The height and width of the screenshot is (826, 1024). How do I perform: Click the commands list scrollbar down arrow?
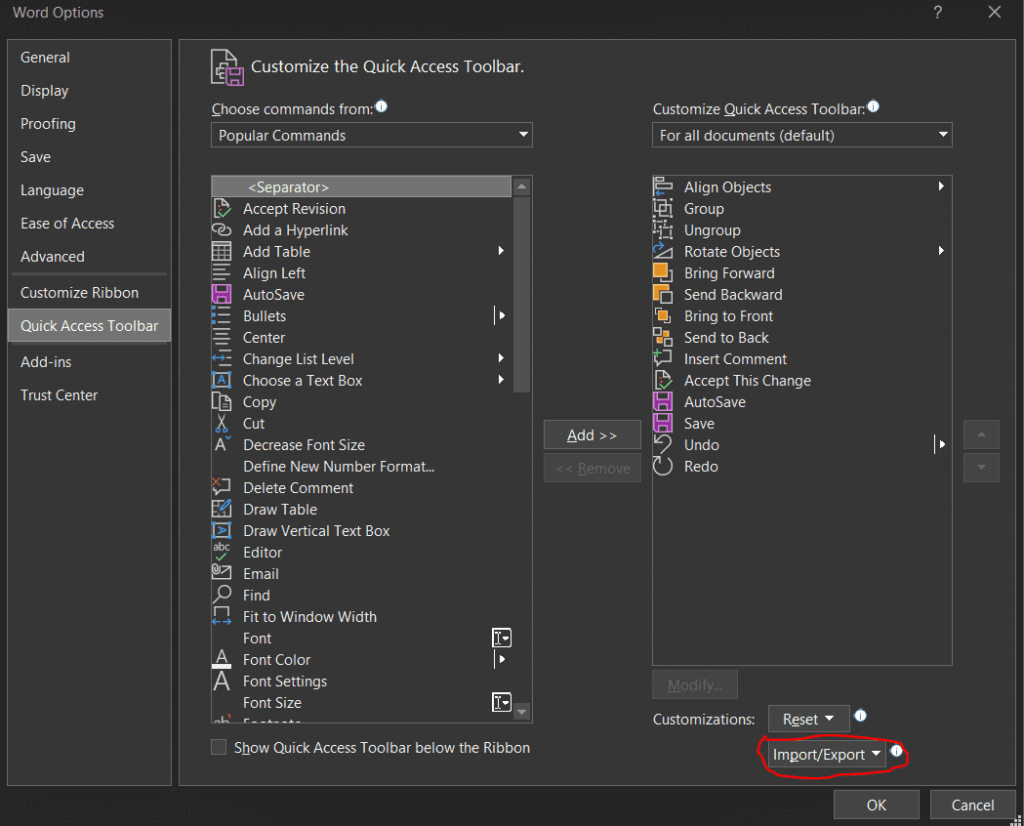pos(522,712)
